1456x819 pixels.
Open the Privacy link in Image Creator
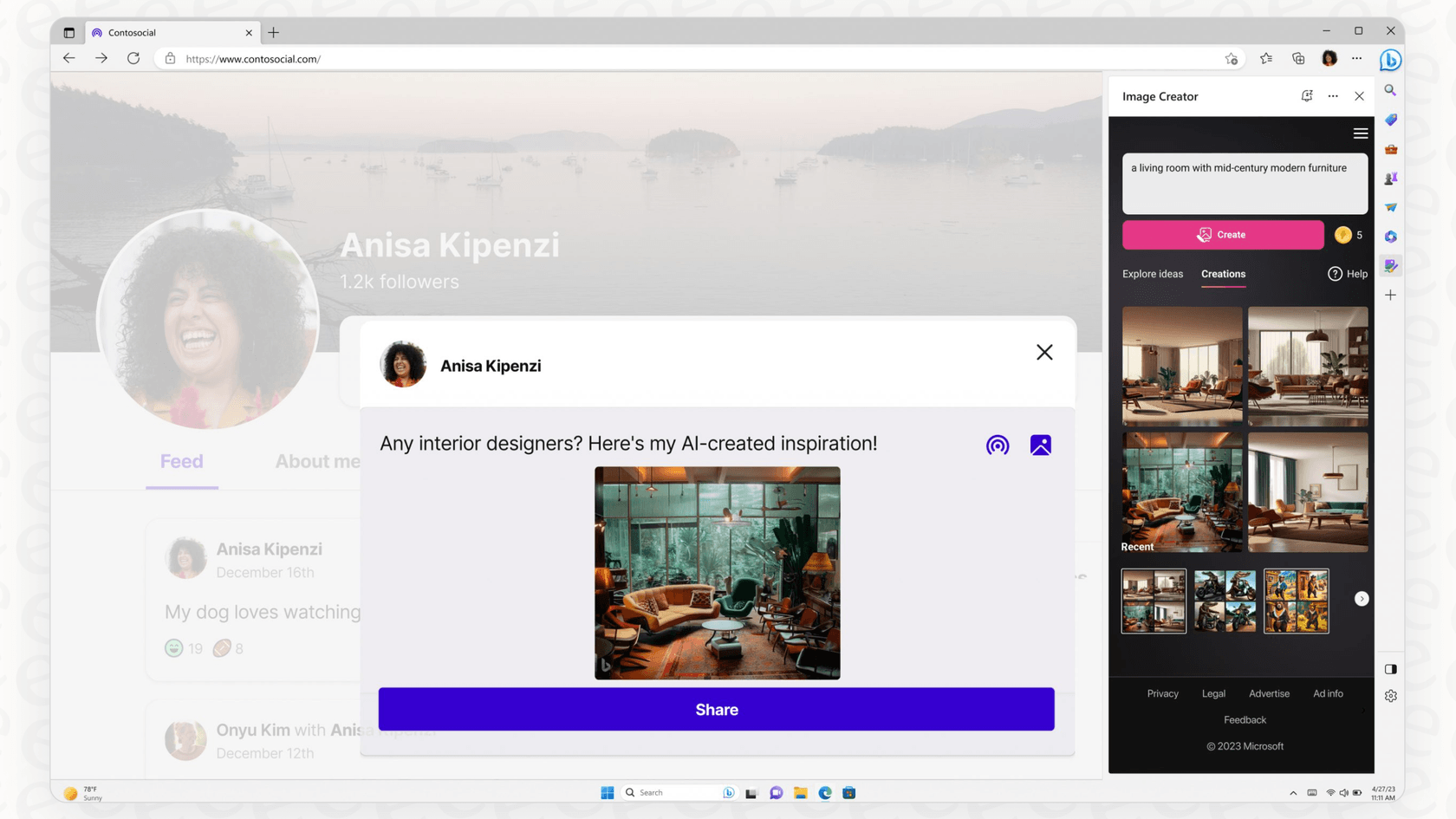pyautogui.click(x=1162, y=693)
